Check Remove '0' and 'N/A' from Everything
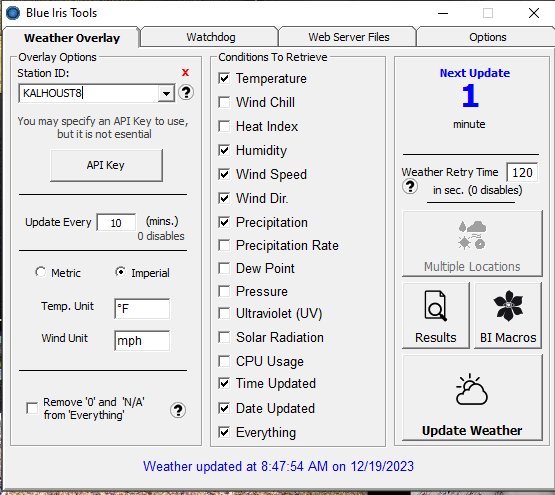Screen dimensions: 555x495 click(32, 408)
